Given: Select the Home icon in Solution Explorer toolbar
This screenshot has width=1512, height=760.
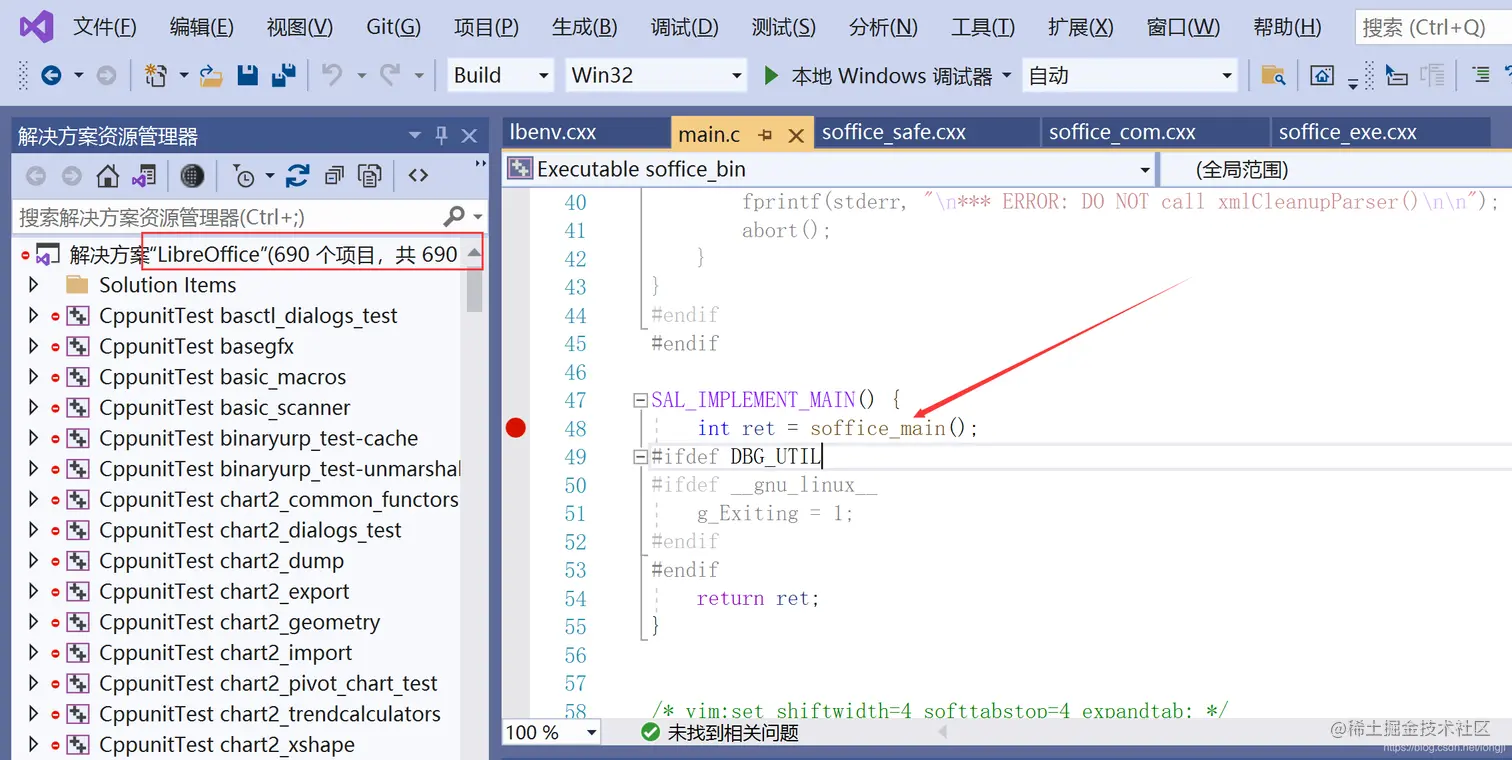Looking at the screenshot, I should tap(108, 175).
